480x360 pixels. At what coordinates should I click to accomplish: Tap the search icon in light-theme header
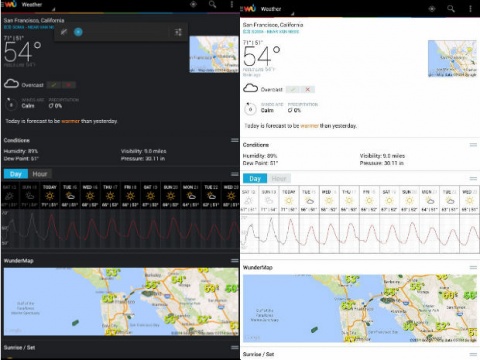(x=451, y=9)
